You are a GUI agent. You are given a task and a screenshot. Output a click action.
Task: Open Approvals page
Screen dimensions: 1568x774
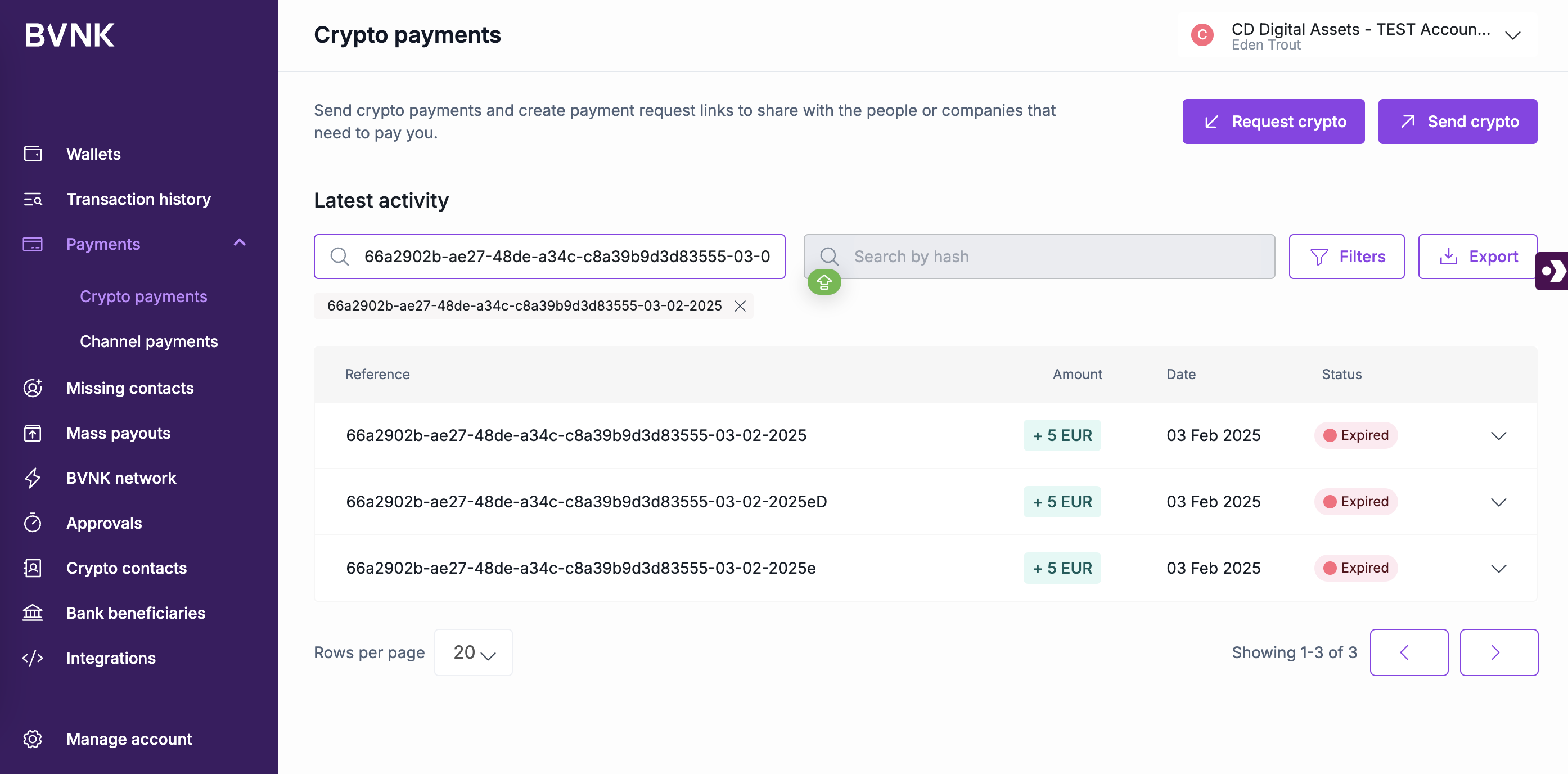tap(104, 523)
